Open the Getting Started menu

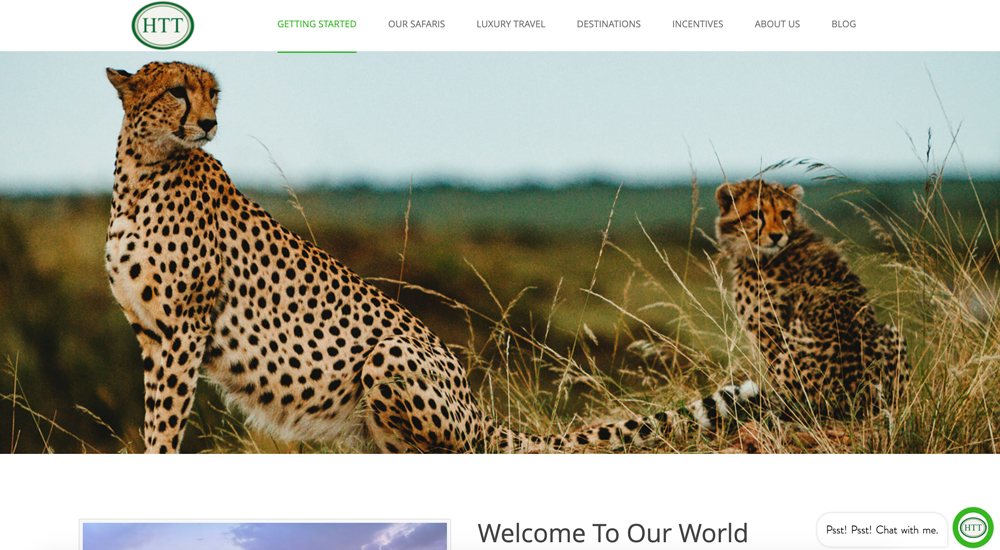coord(316,24)
